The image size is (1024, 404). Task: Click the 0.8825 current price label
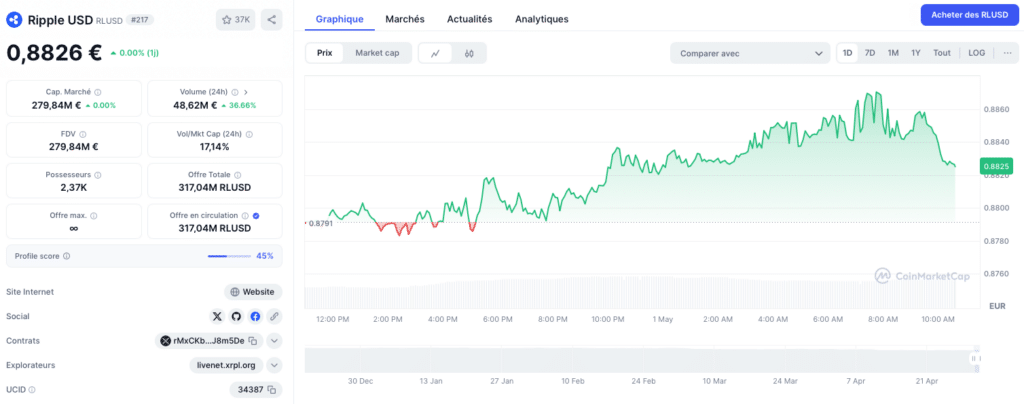click(x=997, y=167)
